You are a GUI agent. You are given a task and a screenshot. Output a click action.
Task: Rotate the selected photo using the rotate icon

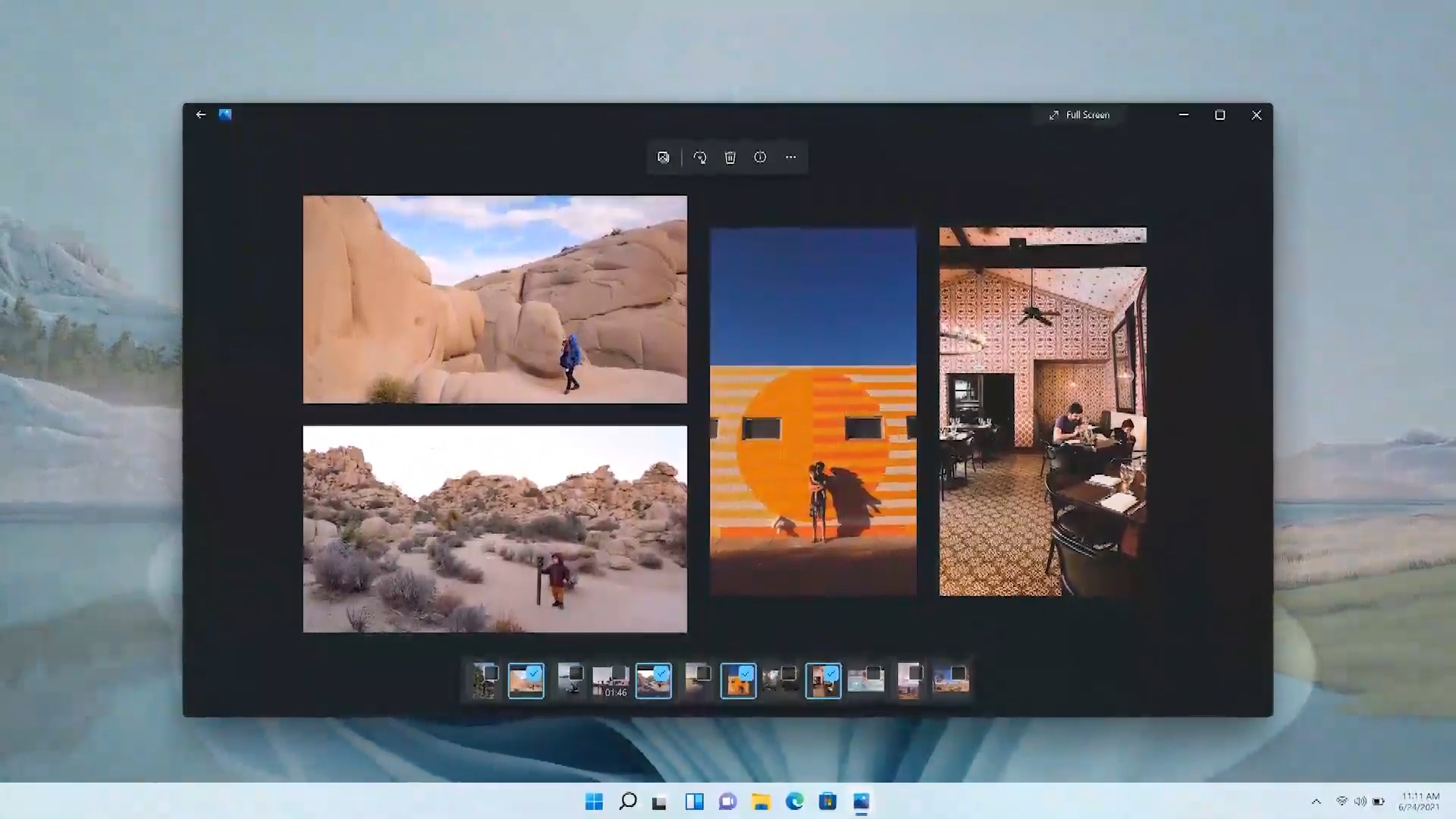click(x=699, y=157)
